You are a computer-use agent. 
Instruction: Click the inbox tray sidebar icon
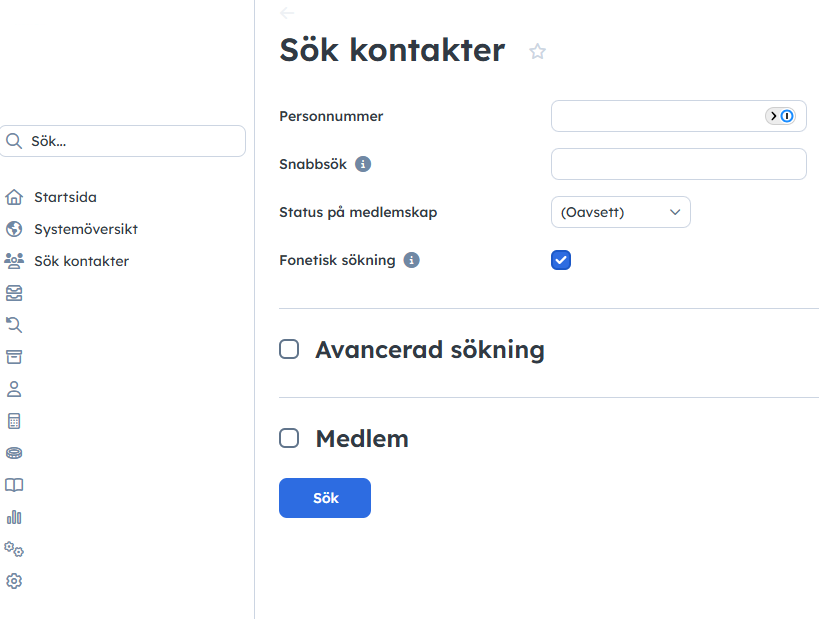14,293
